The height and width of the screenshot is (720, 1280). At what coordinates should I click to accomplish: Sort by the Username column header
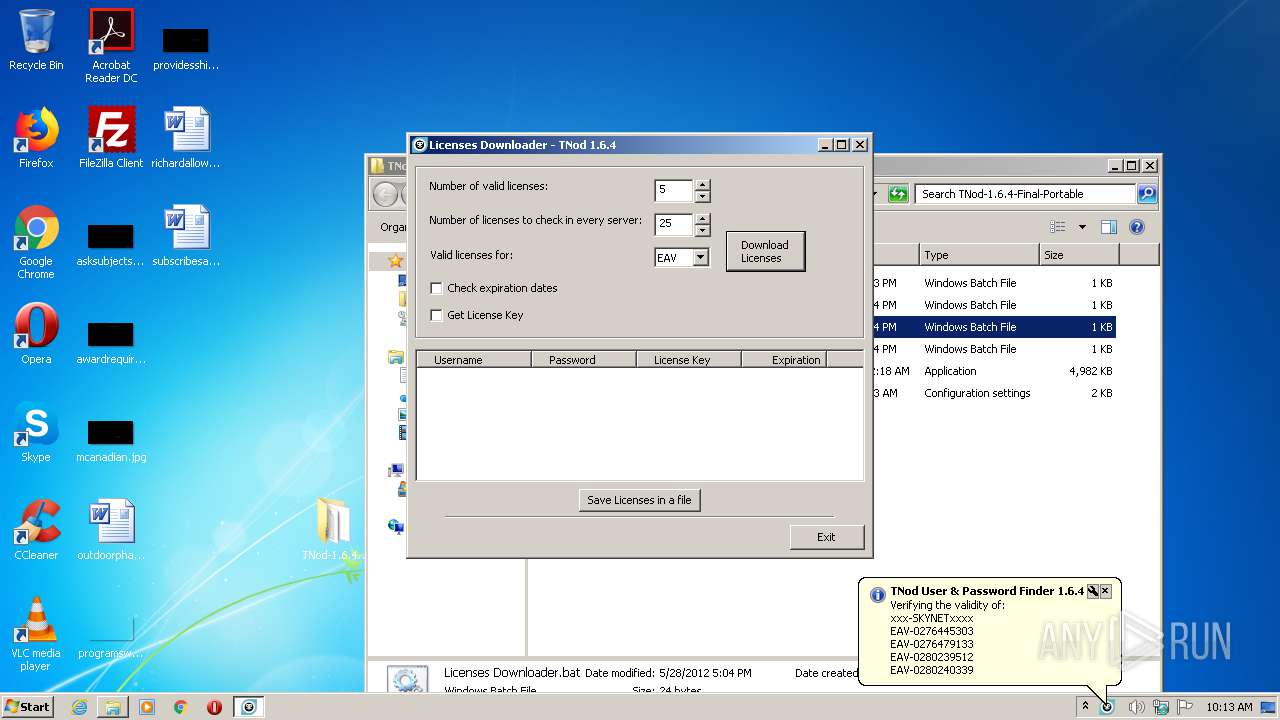coord(474,360)
